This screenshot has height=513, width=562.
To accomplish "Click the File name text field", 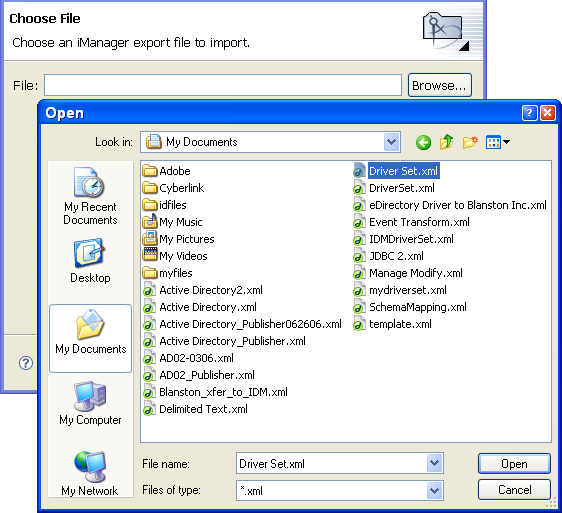I will click(x=332, y=464).
